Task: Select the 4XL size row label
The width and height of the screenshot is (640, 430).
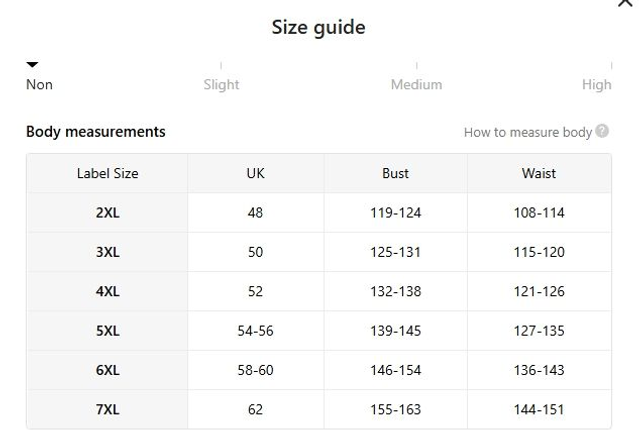Action: click(x=107, y=291)
